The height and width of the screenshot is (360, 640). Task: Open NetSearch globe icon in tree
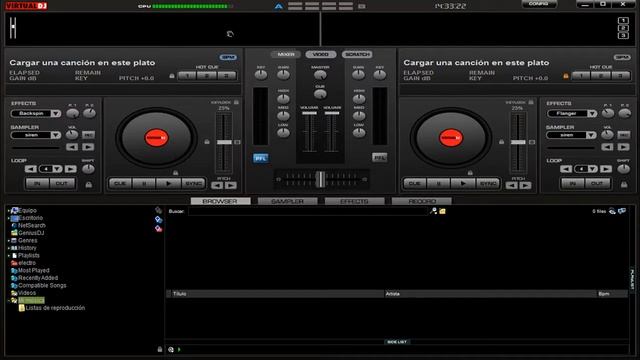[x=14, y=225]
